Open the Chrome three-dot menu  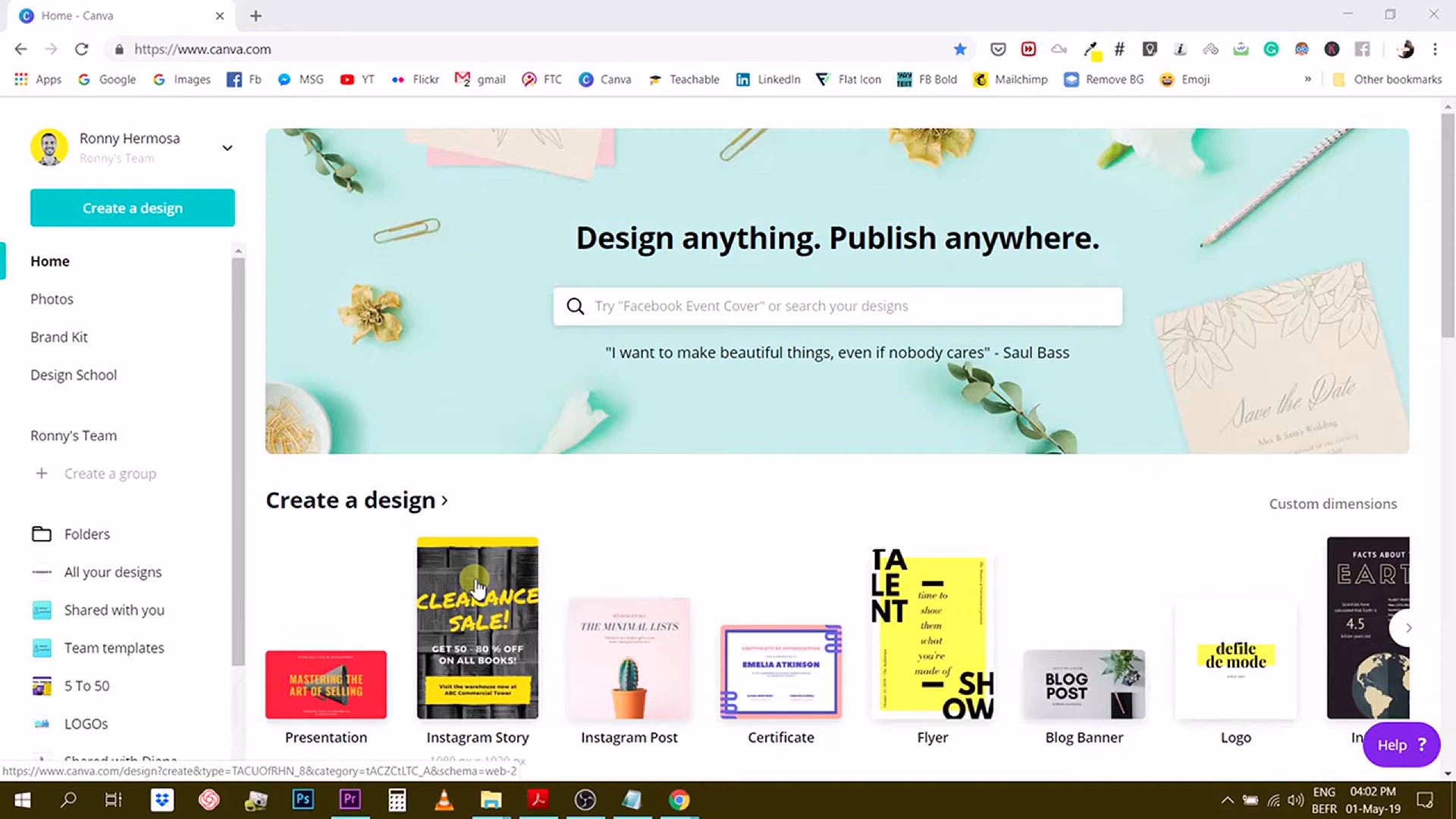pyautogui.click(x=1435, y=49)
